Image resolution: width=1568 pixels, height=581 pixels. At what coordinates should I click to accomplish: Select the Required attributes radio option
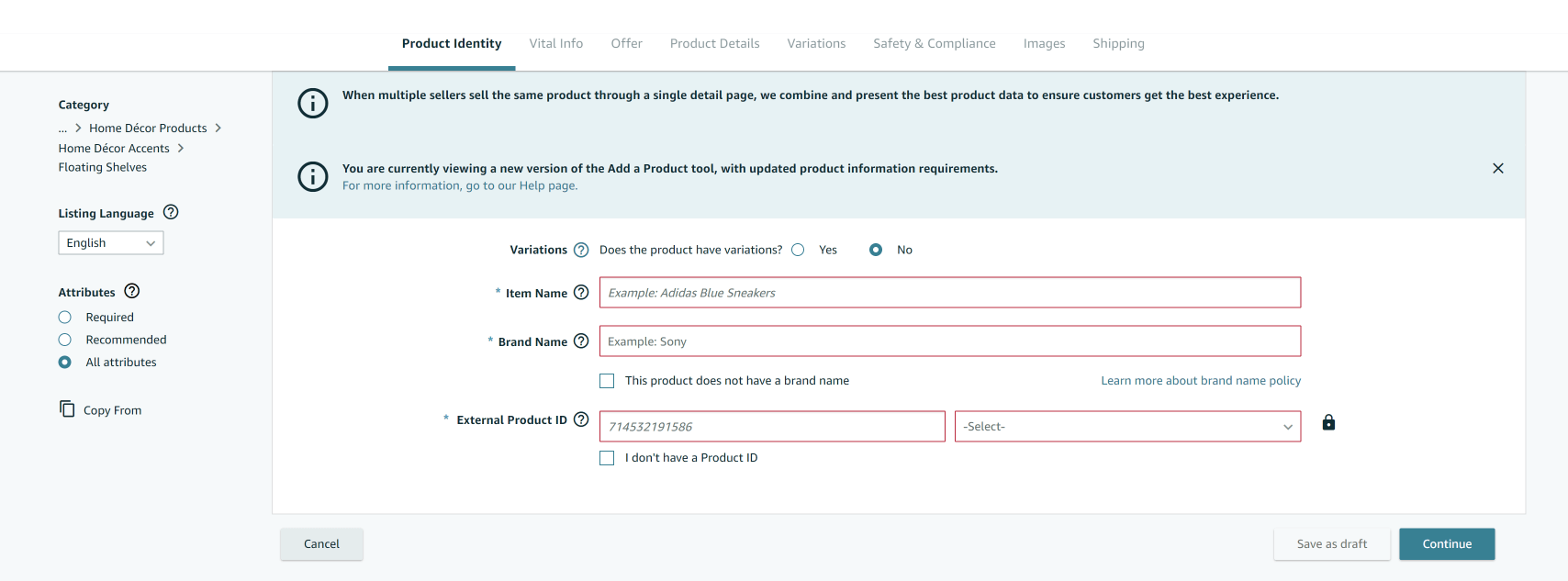click(65, 318)
